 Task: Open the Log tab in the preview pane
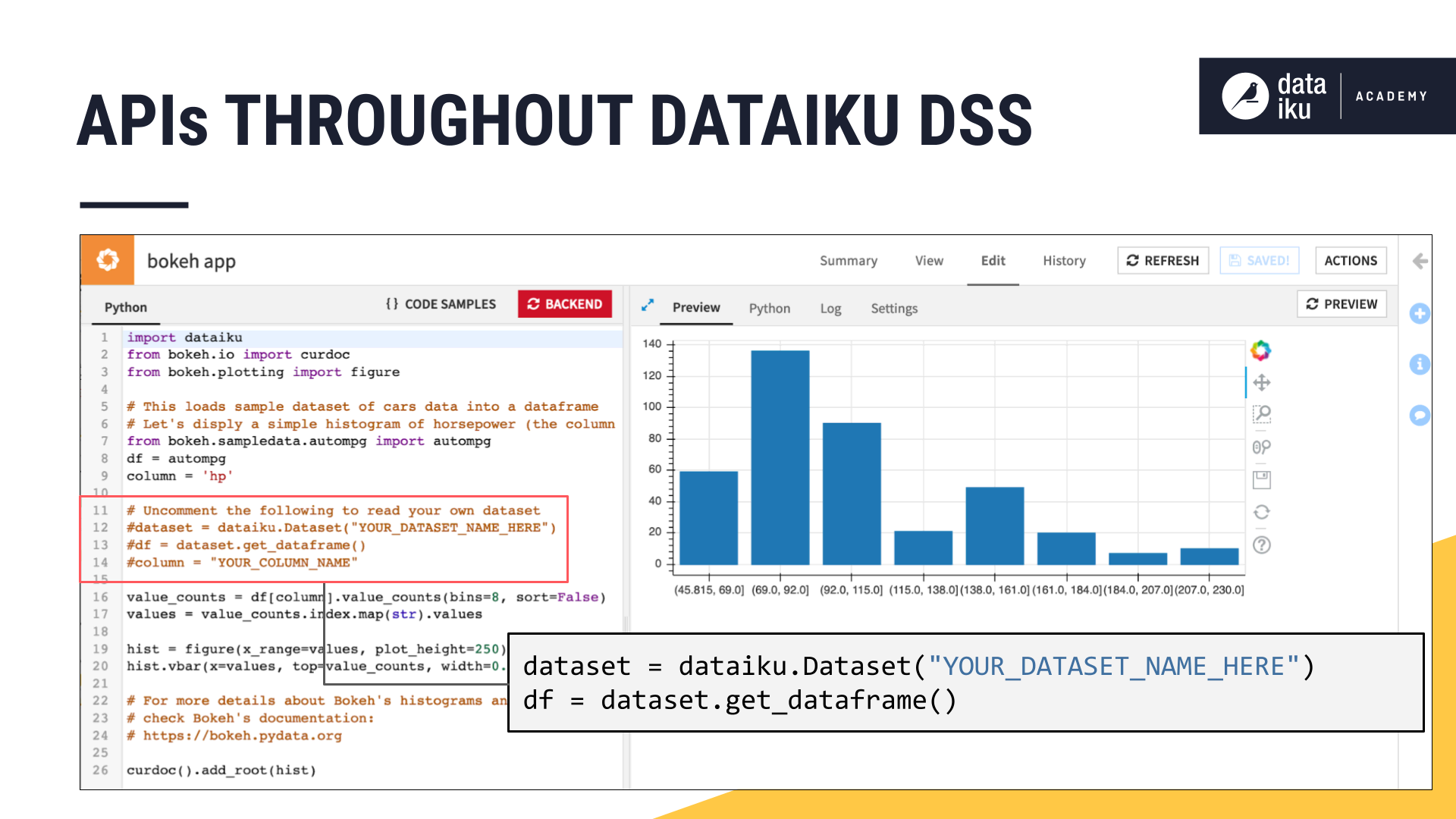point(830,309)
